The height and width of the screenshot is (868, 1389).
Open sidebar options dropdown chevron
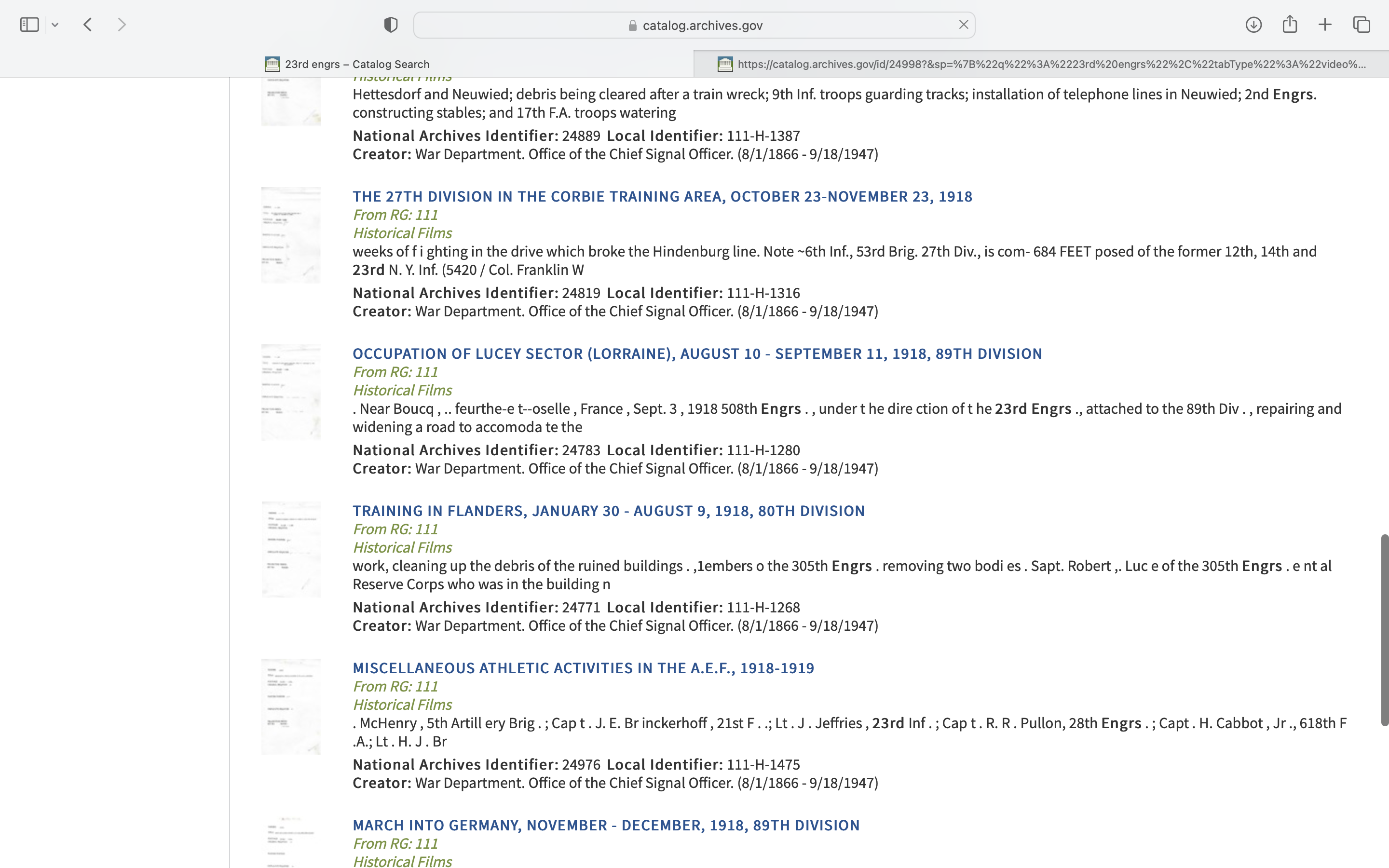55,25
